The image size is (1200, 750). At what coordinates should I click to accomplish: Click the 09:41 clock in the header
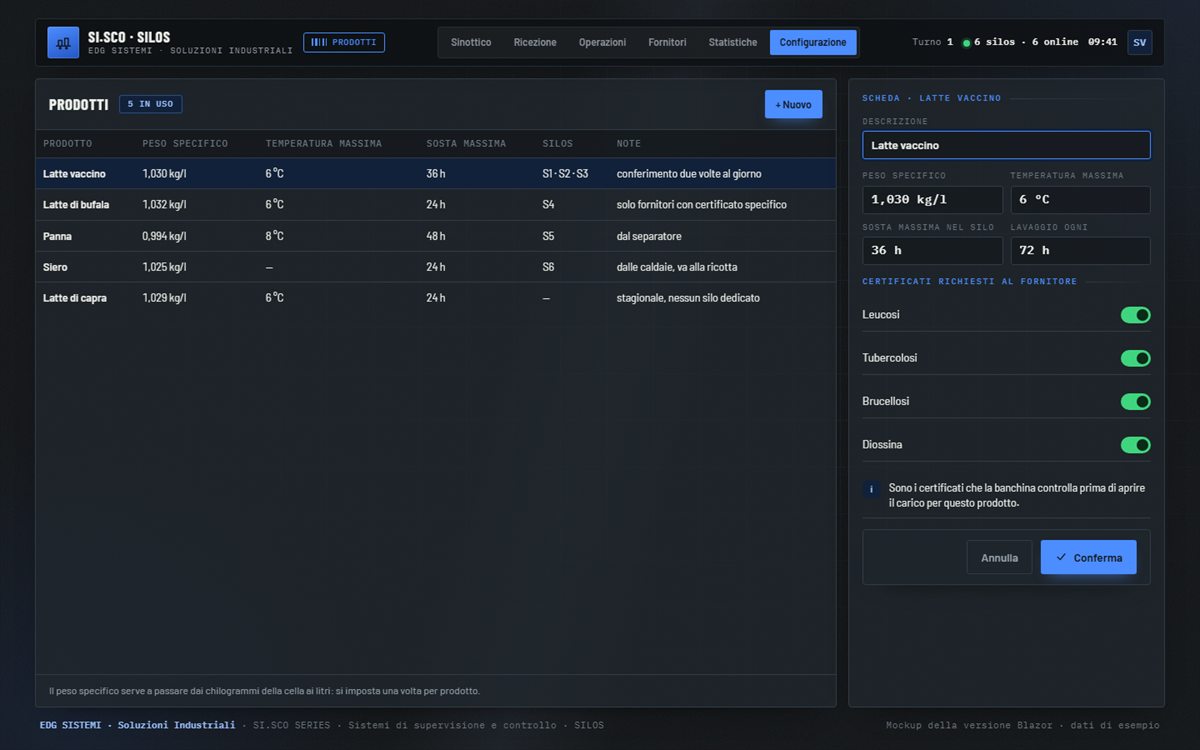click(1103, 42)
